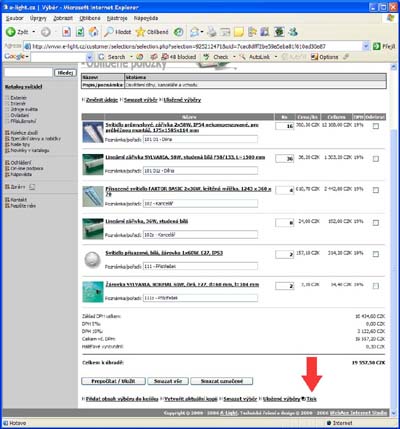Click the yellow note icon in toolbar
Screen dimensions: 400x429
coord(239,32)
